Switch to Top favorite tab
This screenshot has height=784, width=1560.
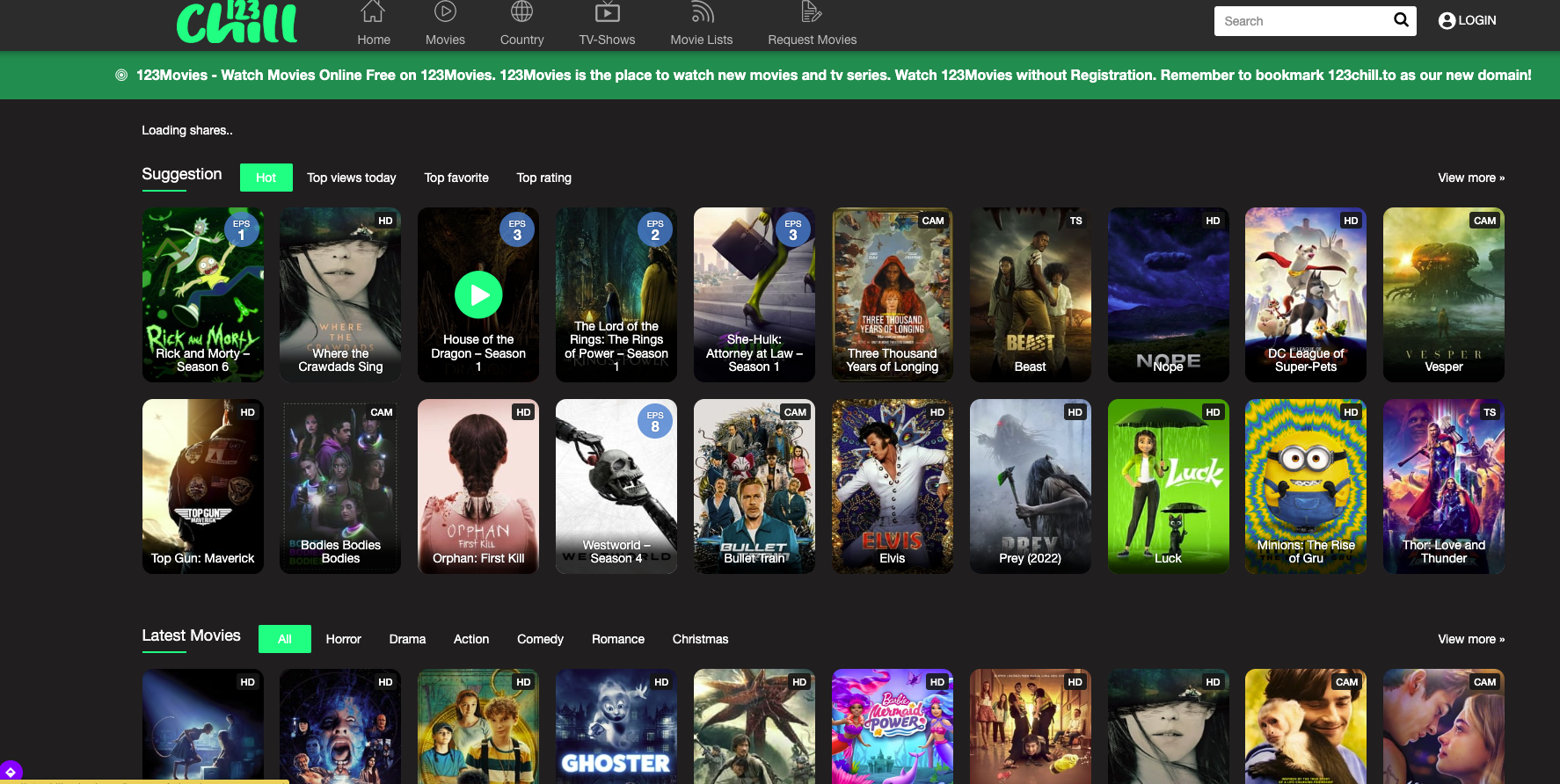coord(456,178)
